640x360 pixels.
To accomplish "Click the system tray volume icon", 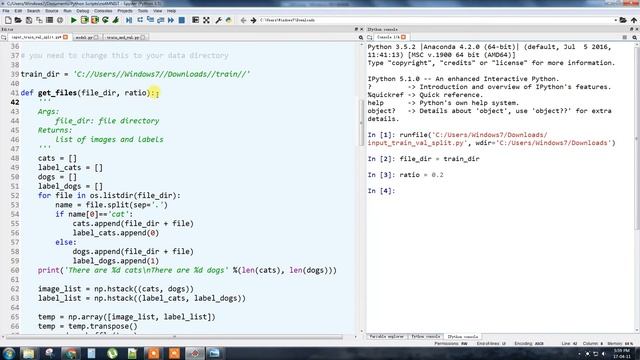I will coord(604,353).
